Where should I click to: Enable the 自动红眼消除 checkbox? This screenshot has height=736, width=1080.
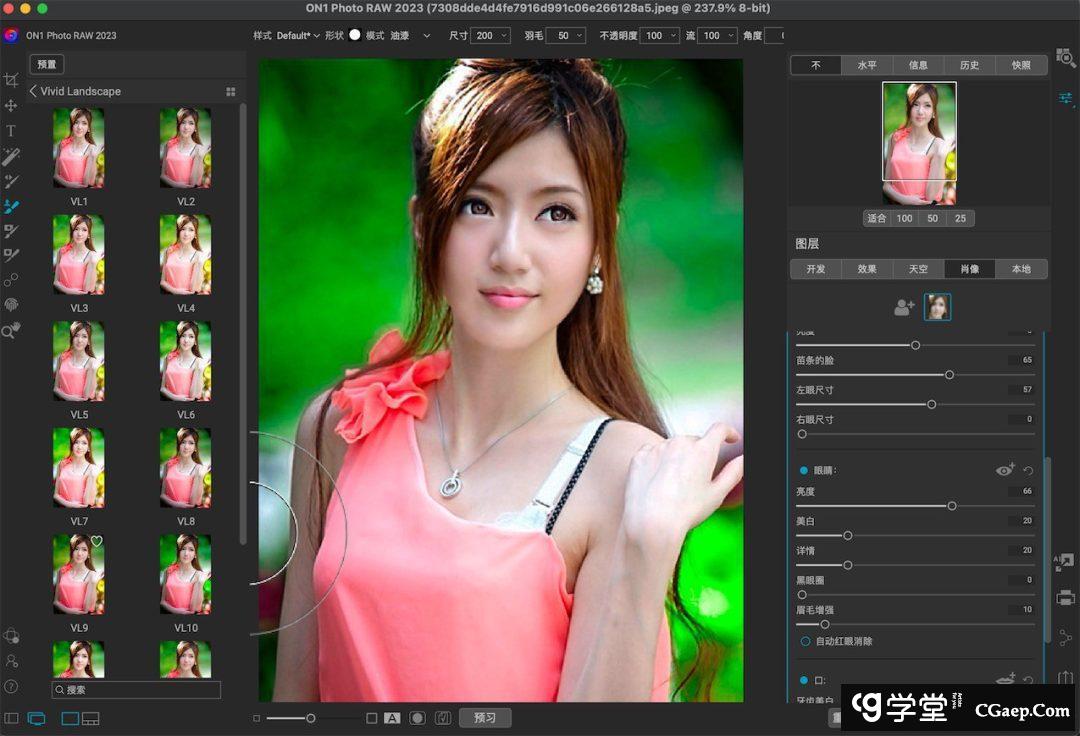[x=805, y=641]
